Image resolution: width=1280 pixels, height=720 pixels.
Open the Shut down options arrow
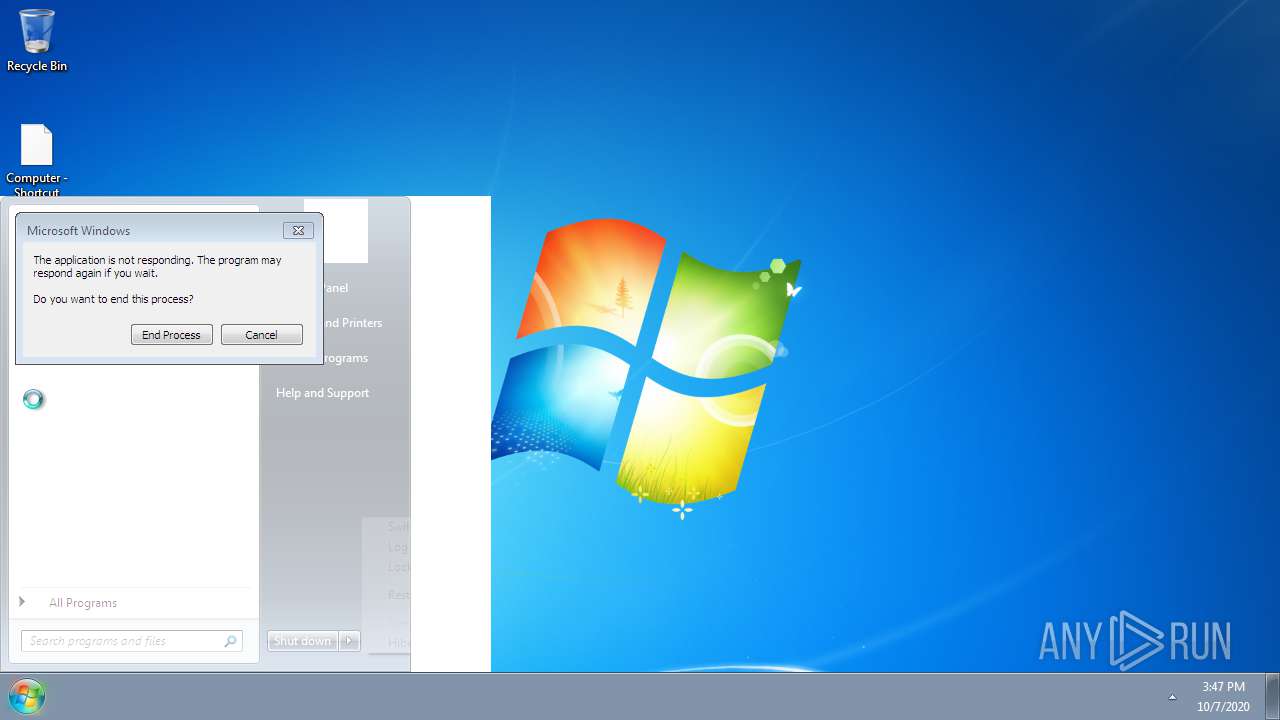(350, 641)
